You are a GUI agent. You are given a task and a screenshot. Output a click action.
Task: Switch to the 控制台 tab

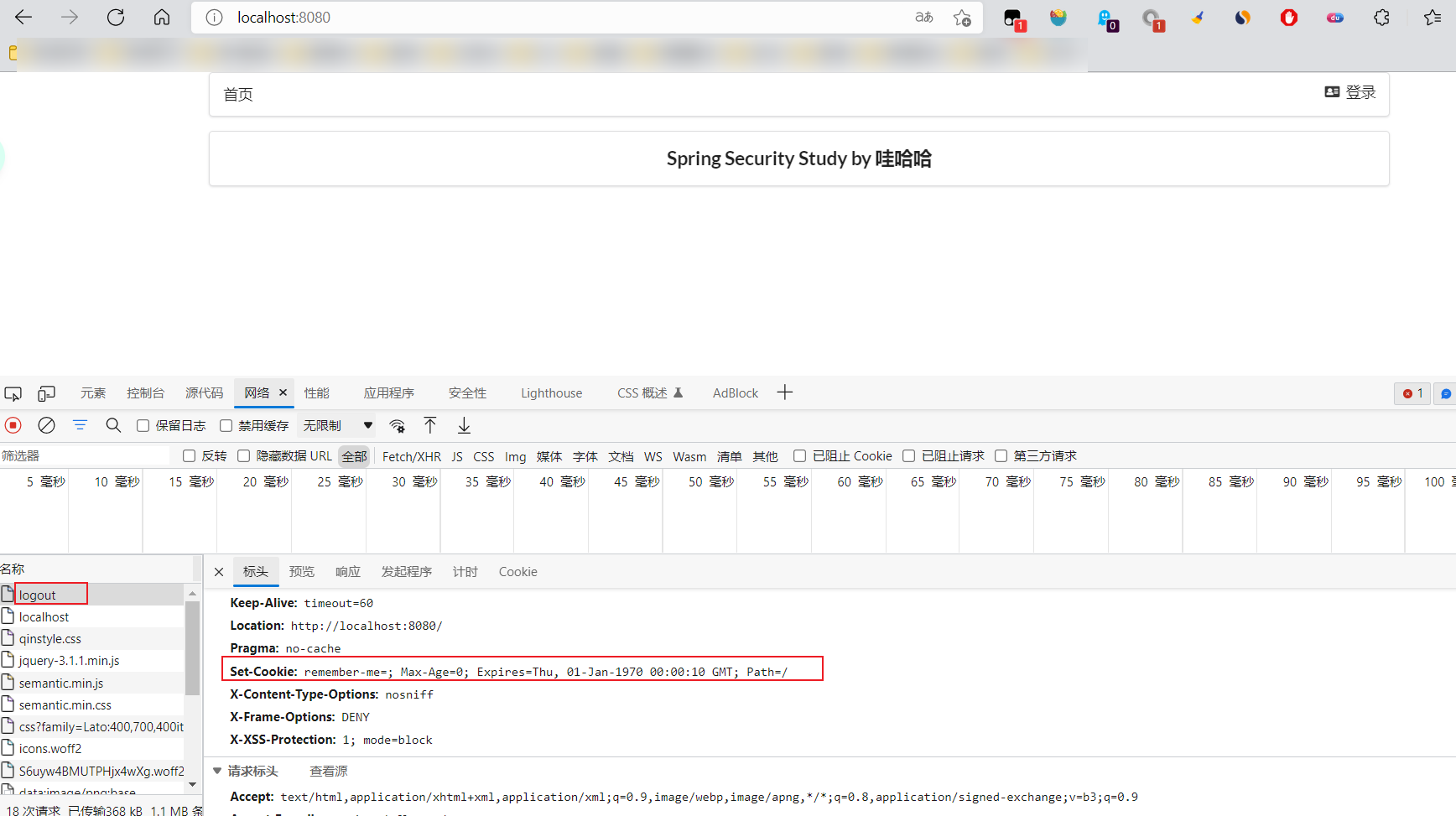[x=145, y=393]
